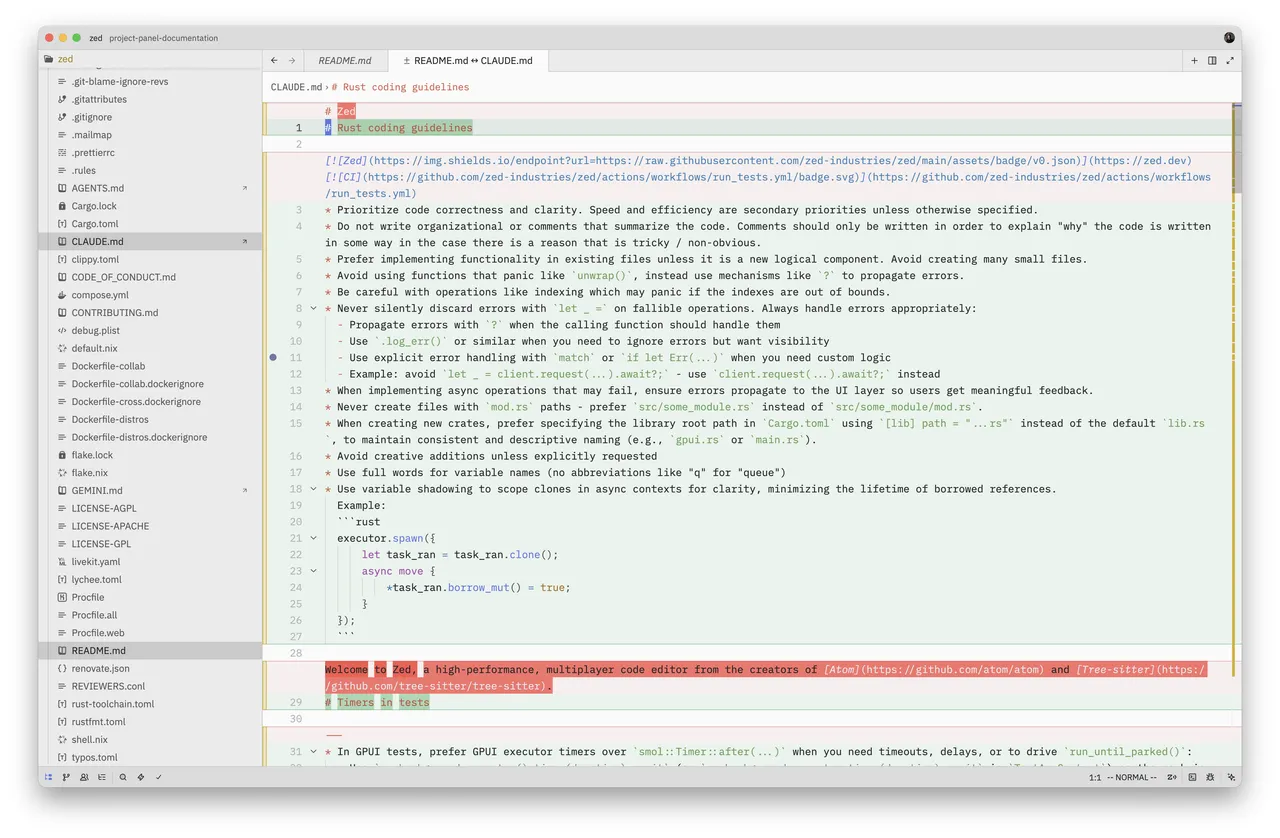Open Dockerfile-collab in the file tree
Image resolution: width=1280 pixels, height=838 pixels.
[150, 366]
